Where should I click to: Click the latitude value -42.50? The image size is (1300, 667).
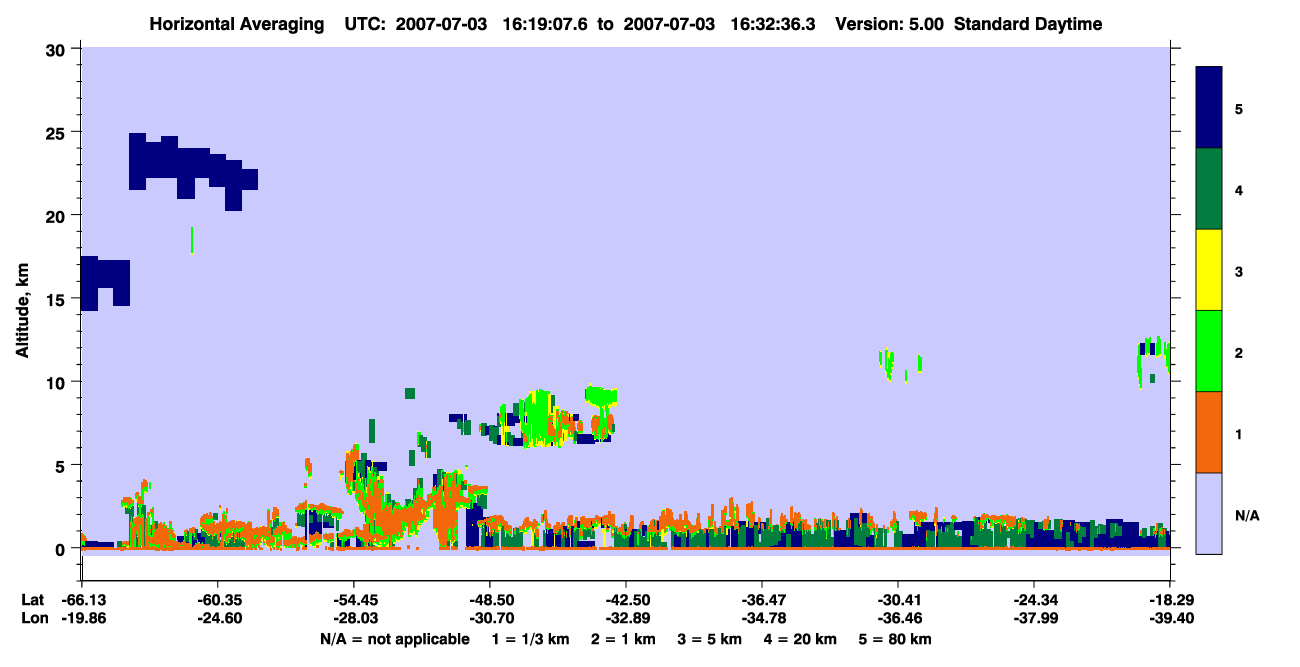click(x=626, y=600)
